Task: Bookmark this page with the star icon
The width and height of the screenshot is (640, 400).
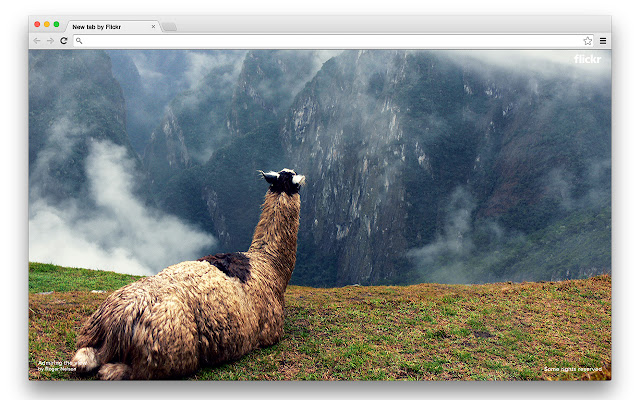Action: click(588, 41)
